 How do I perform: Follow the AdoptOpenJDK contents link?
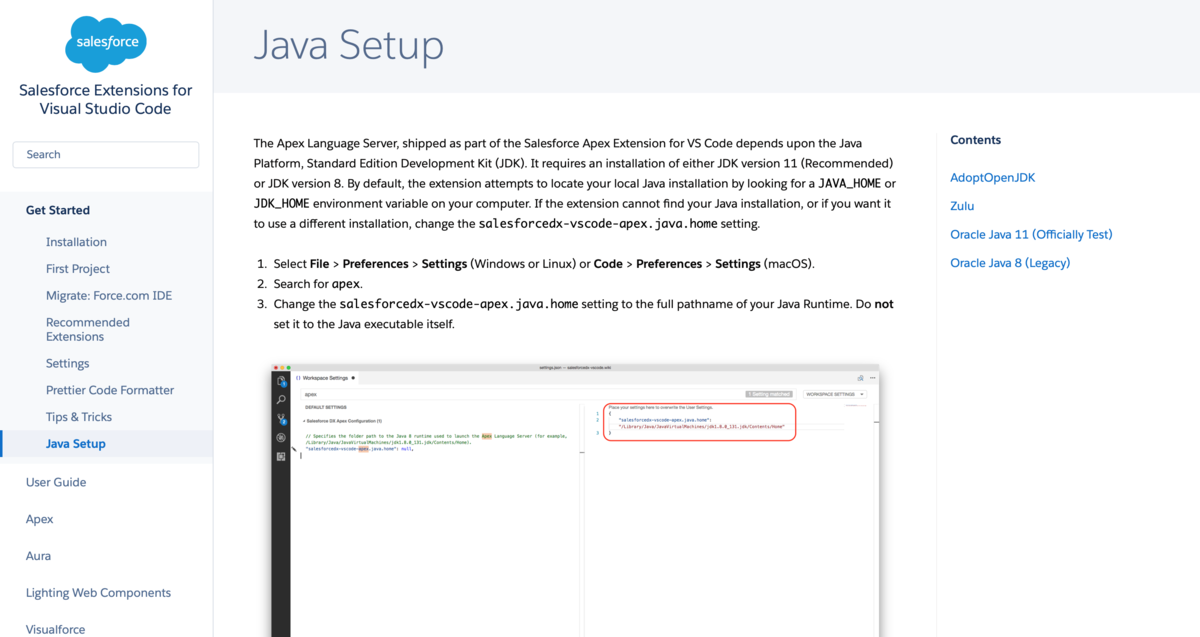click(992, 177)
